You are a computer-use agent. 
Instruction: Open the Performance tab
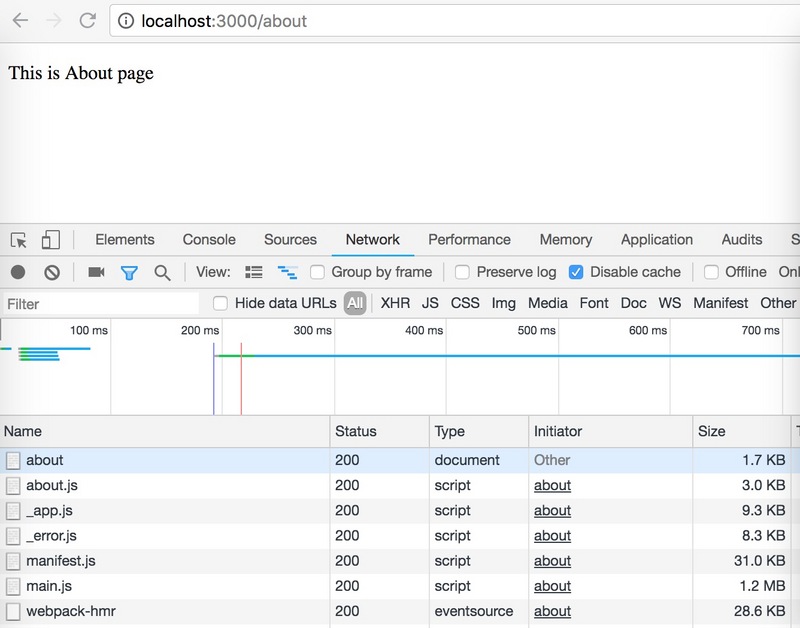(469, 239)
